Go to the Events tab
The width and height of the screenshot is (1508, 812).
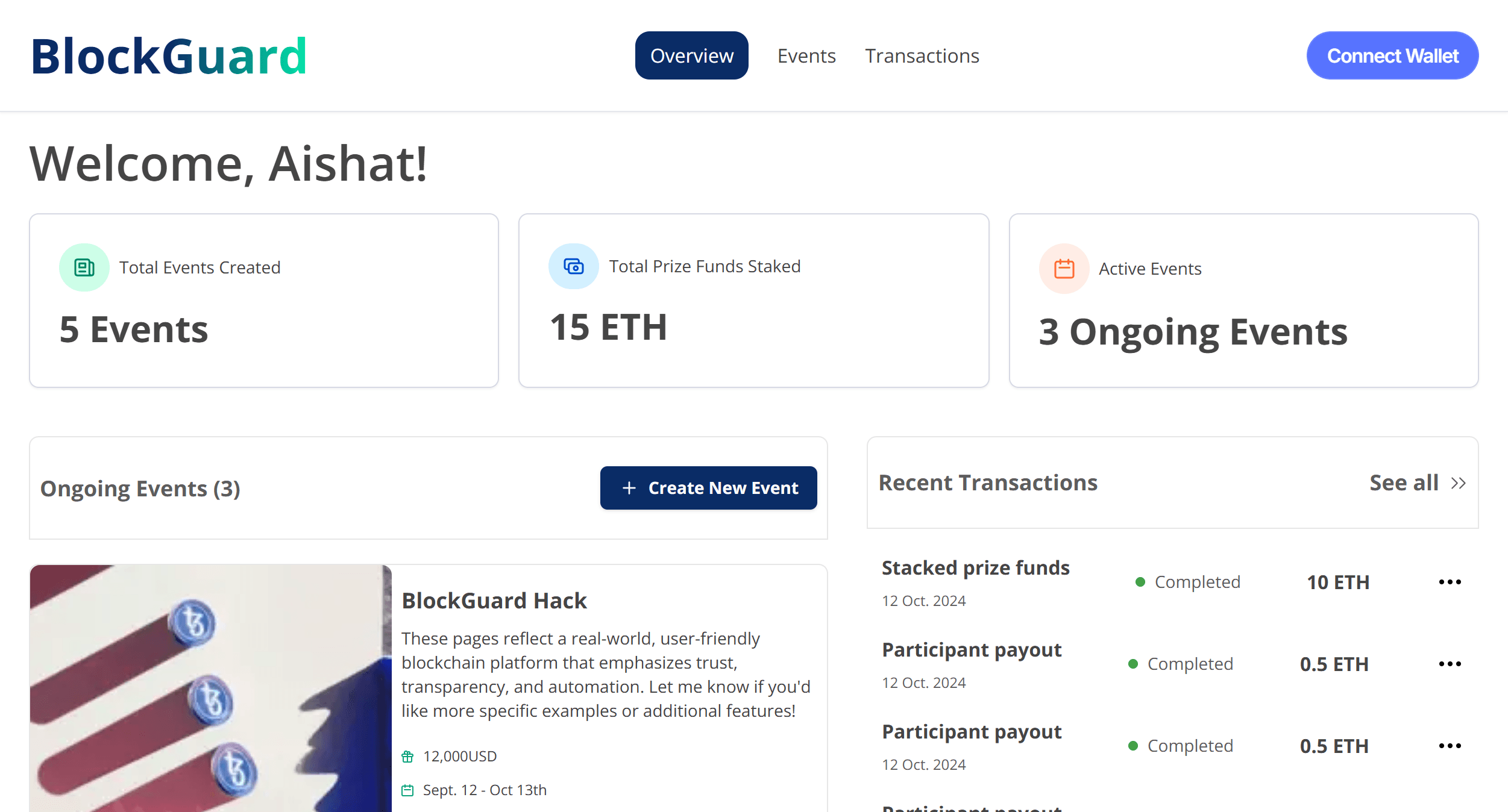(x=806, y=55)
